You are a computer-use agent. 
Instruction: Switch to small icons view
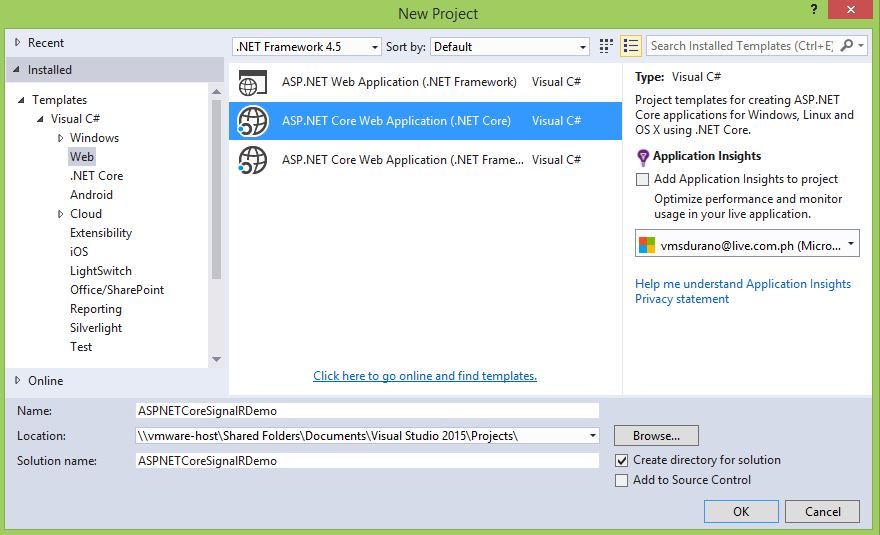tap(606, 46)
